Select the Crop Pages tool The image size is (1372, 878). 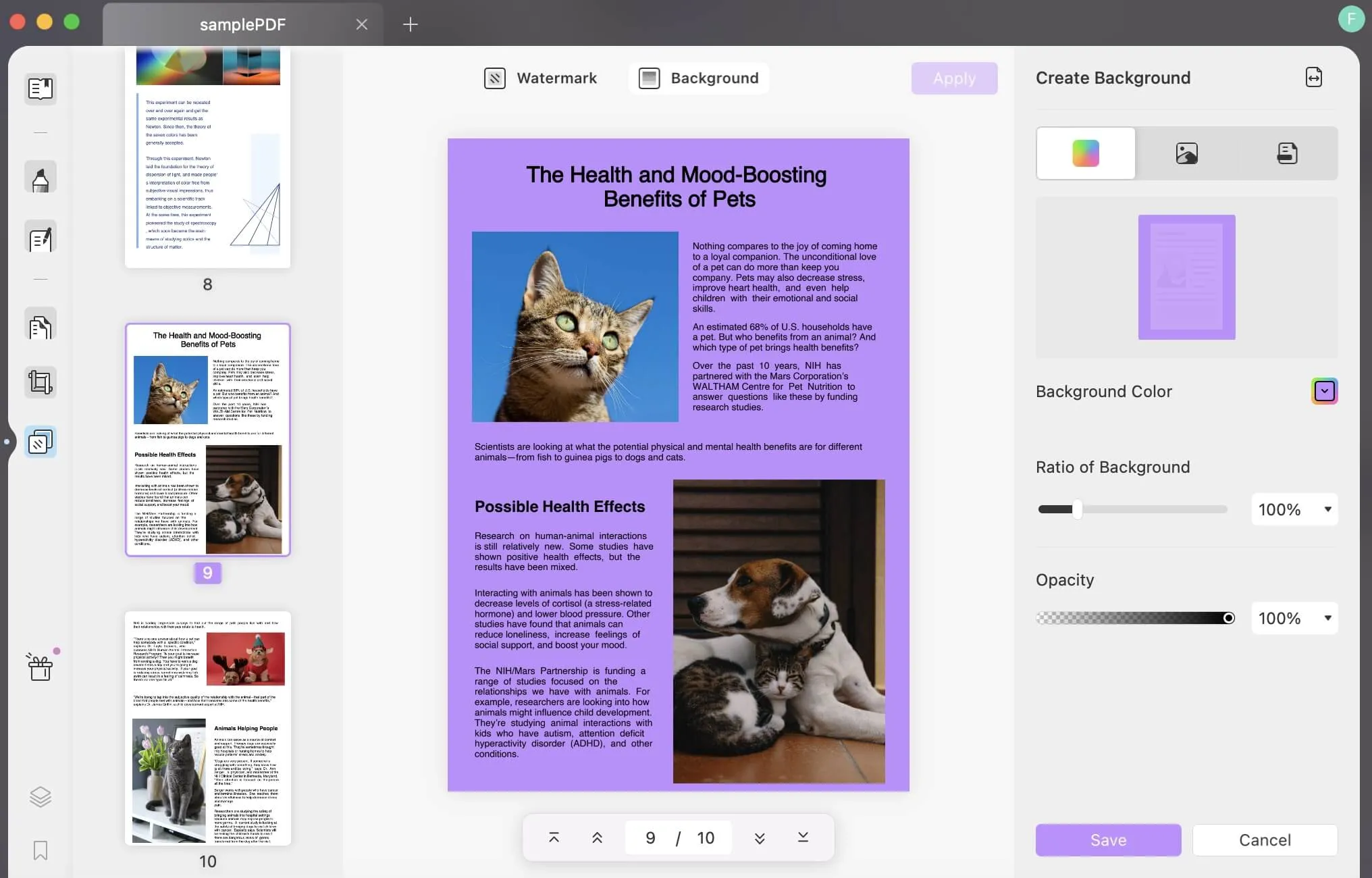pos(41,383)
